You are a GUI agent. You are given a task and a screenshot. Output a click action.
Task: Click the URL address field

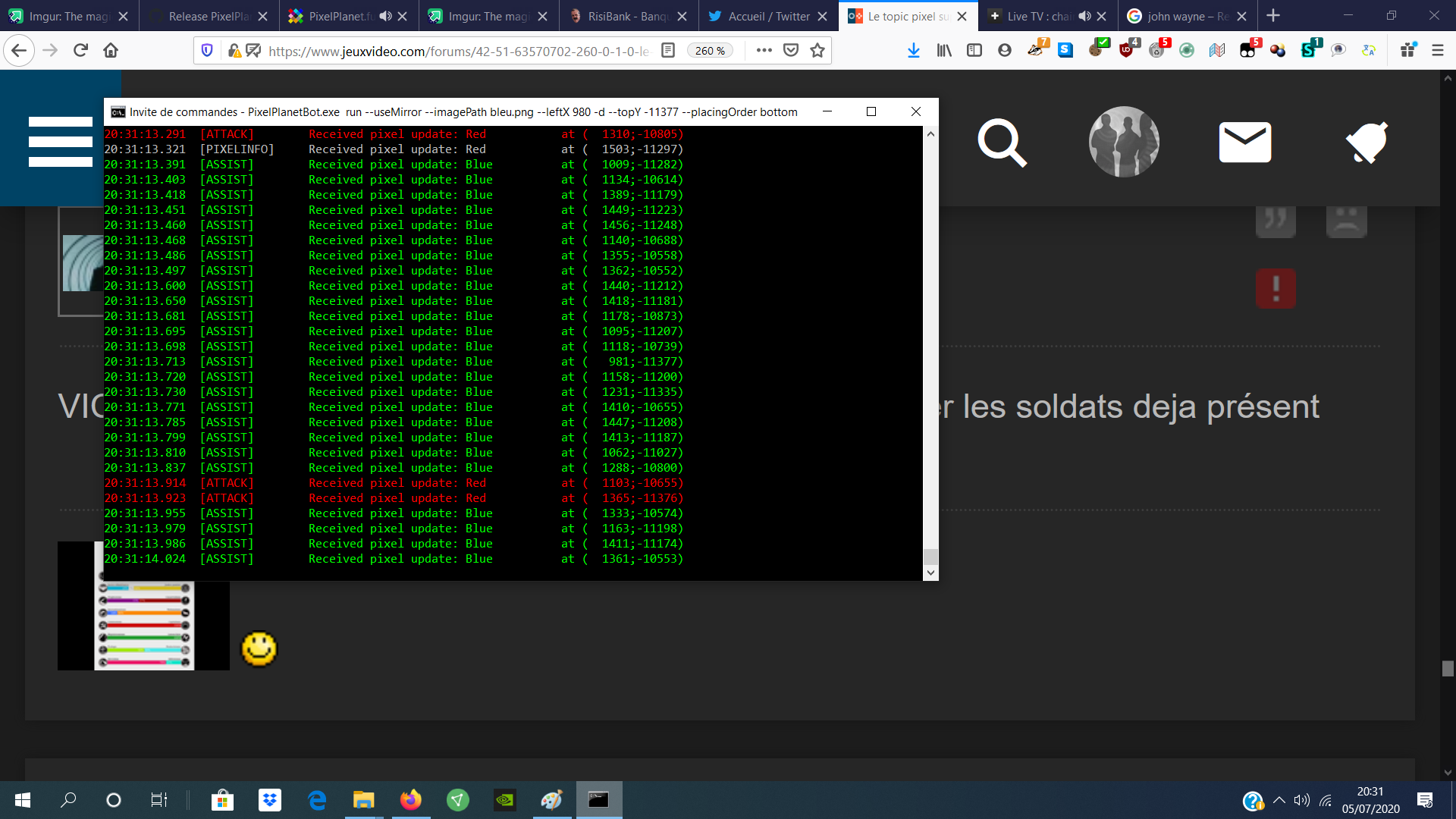click(455, 50)
